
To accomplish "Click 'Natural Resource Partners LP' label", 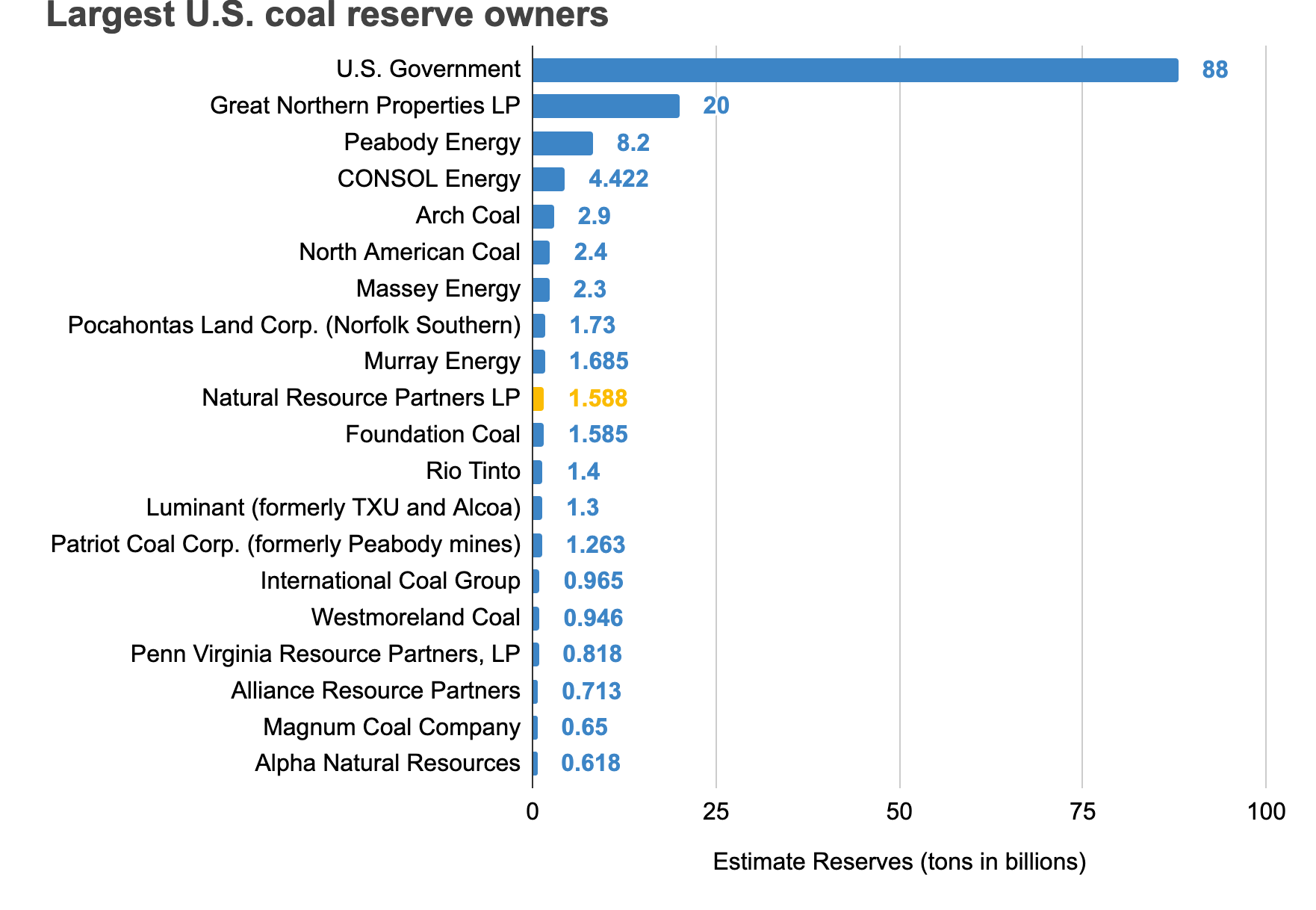I will (x=361, y=398).
